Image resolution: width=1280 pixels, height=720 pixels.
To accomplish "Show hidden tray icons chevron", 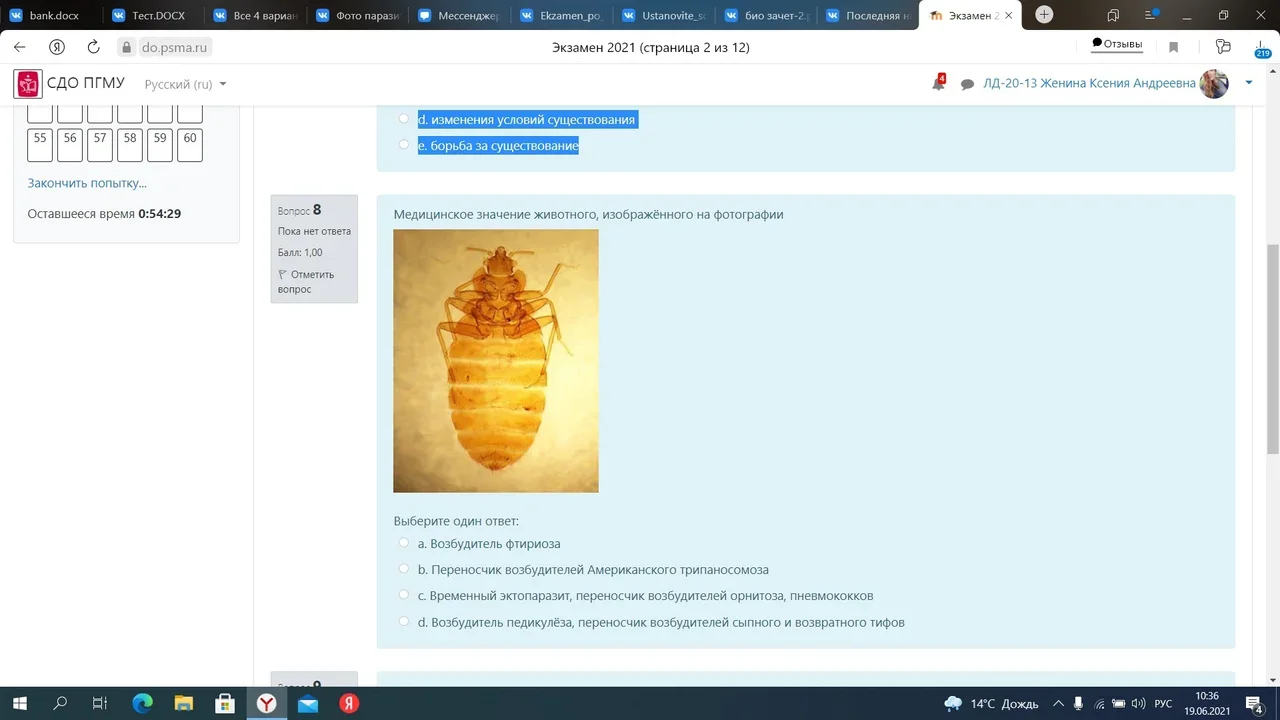I will tap(1058, 703).
